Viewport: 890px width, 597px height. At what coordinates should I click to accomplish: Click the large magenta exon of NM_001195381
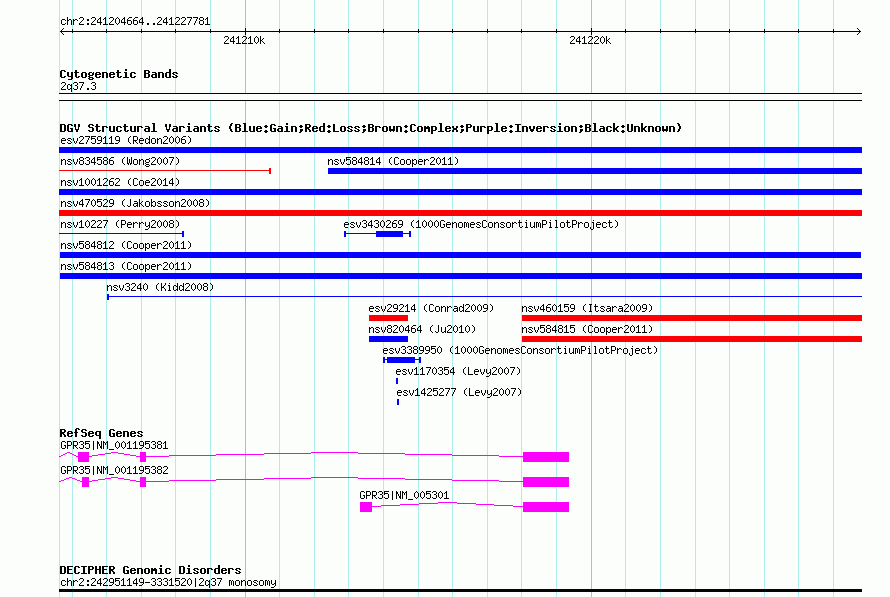pyautogui.click(x=546, y=457)
